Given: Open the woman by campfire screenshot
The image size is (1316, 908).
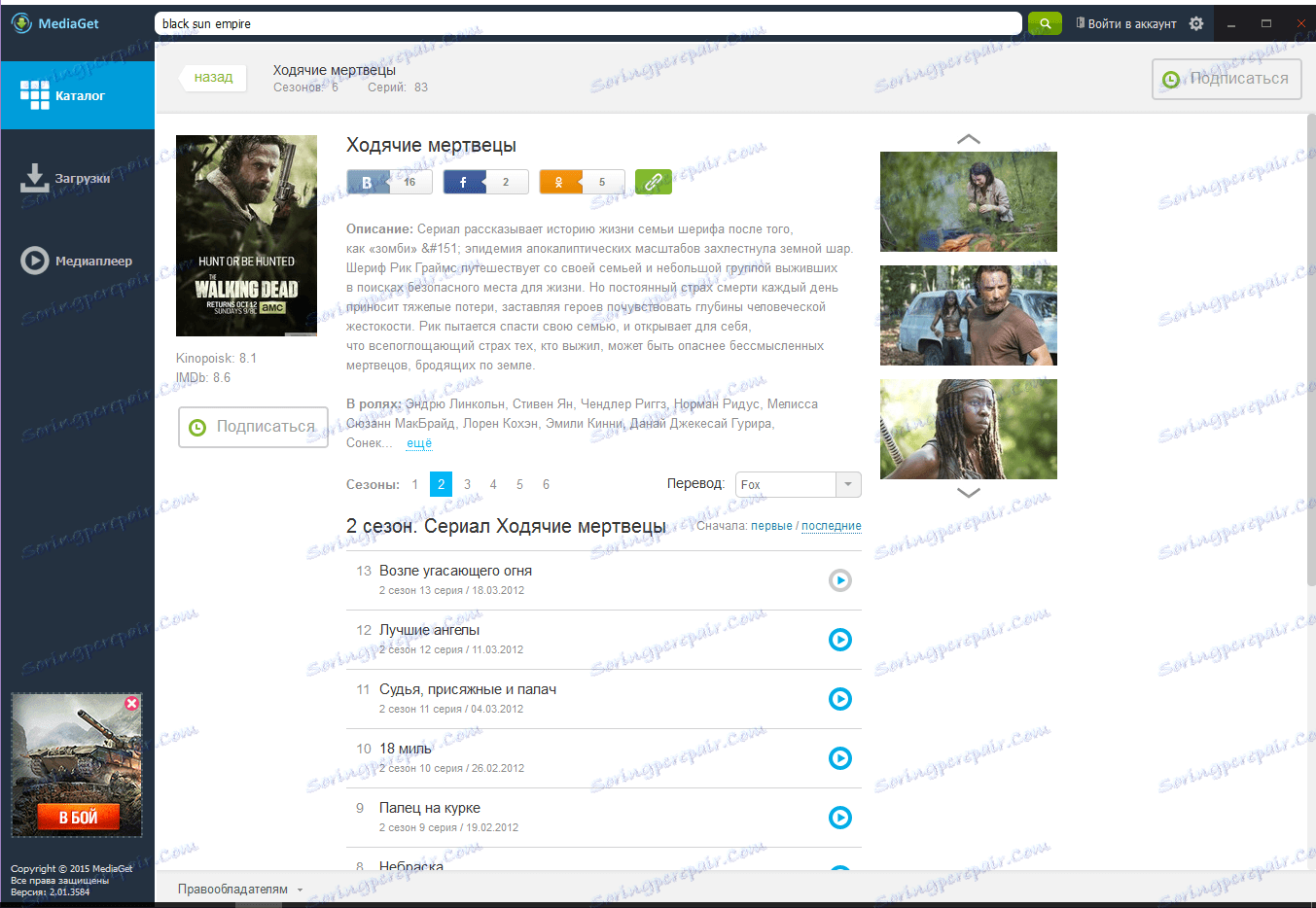Looking at the screenshot, I should click(969, 201).
